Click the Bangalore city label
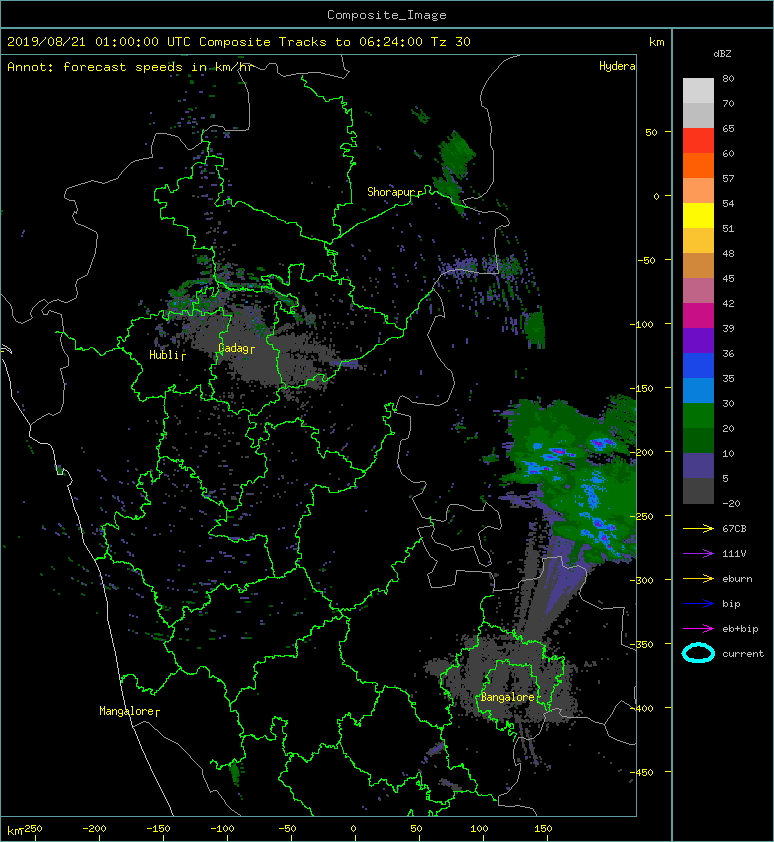Viewport: 774px width, 842px height. pos(508,697)
